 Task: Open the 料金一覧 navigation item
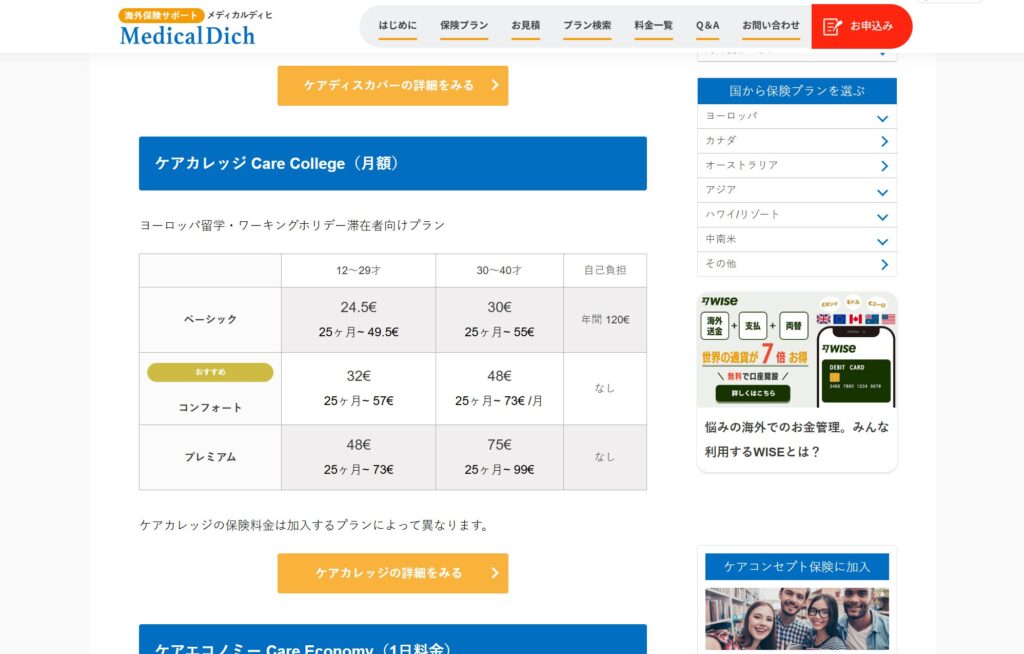coord(653,25)
